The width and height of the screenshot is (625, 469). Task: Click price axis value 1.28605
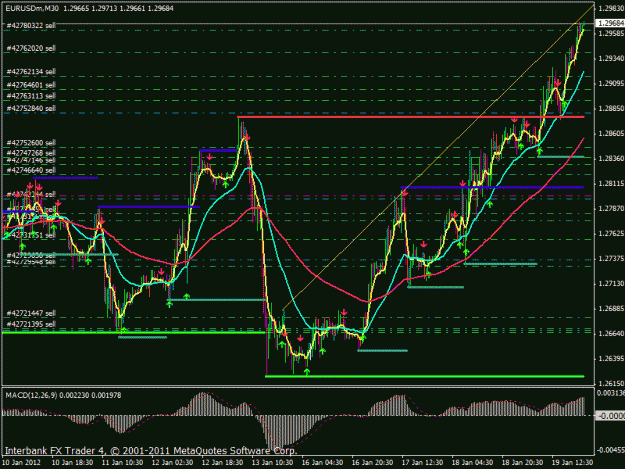coord(611,133)
